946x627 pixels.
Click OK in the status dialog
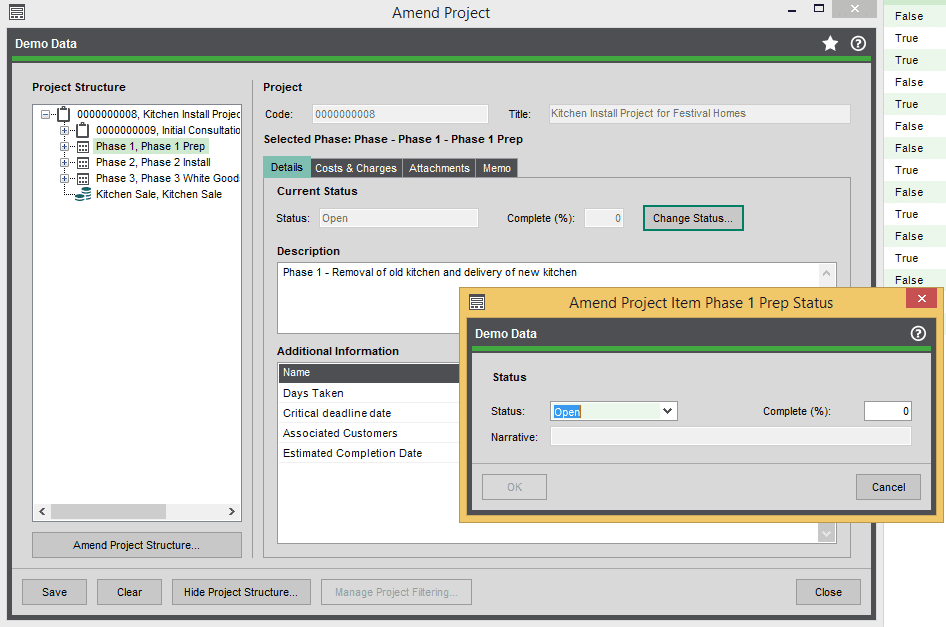click(514, 487)
